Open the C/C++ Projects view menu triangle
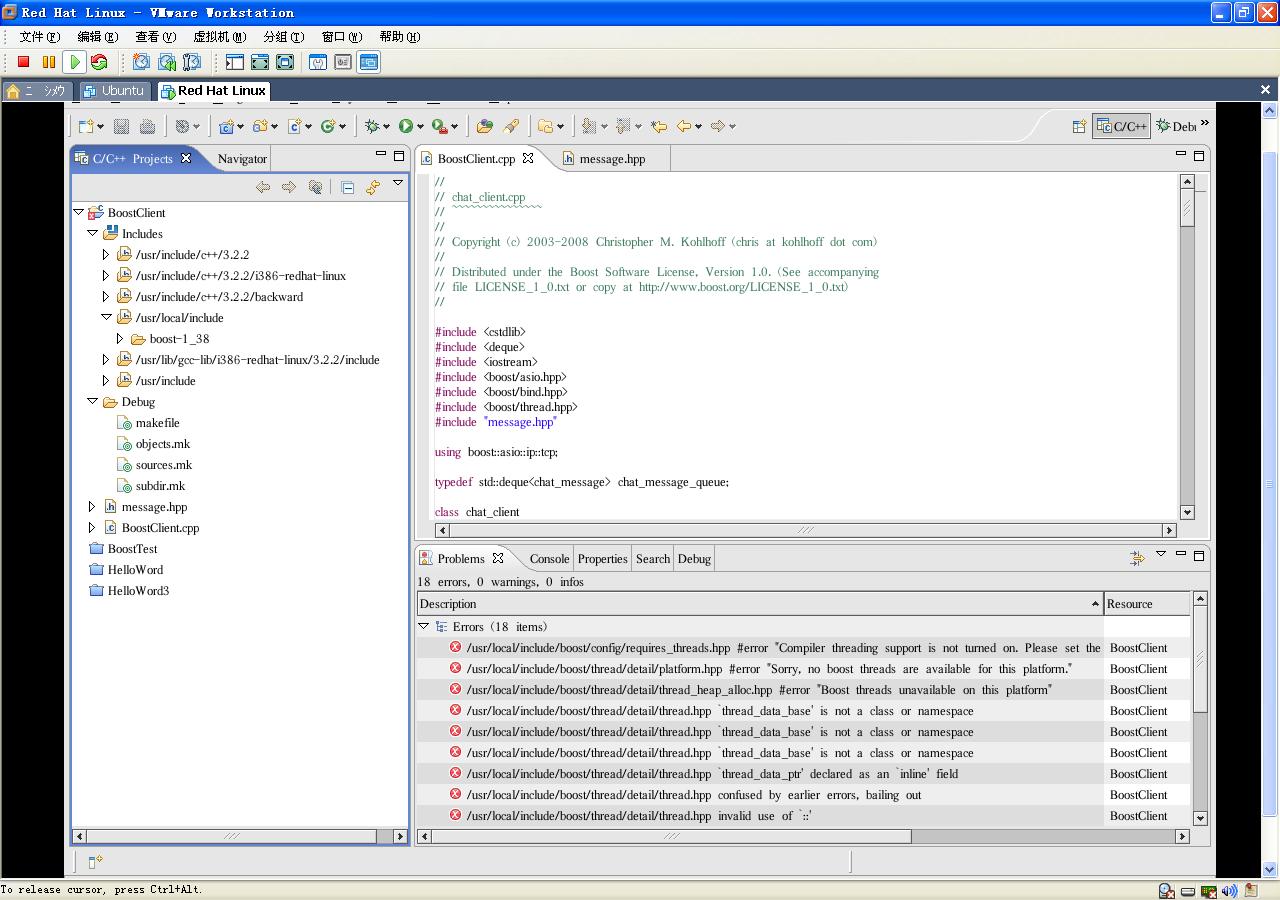The image size is (1280, 900). point(398,183)
